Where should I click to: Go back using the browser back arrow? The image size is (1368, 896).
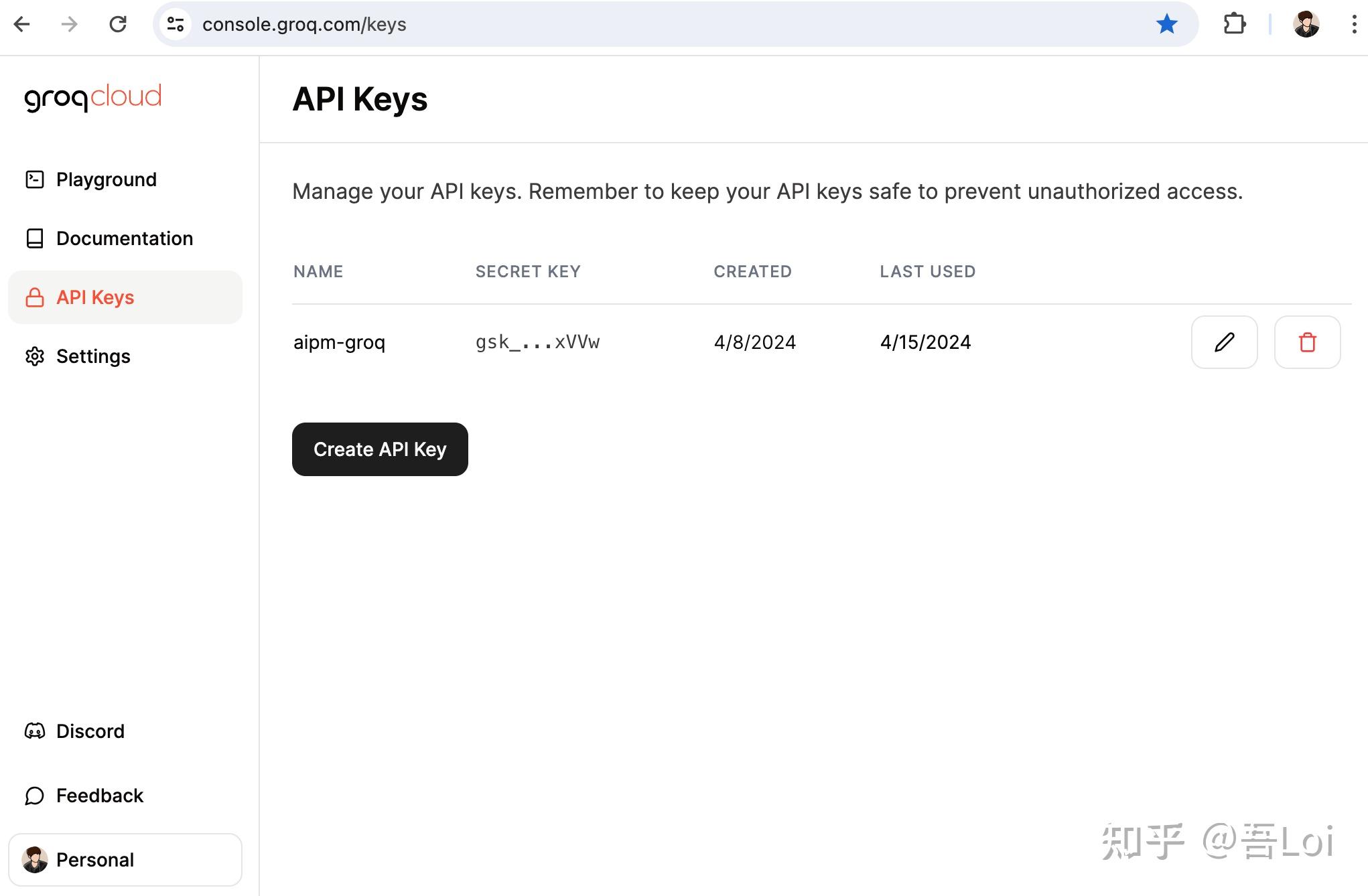[x=22, y=25]
